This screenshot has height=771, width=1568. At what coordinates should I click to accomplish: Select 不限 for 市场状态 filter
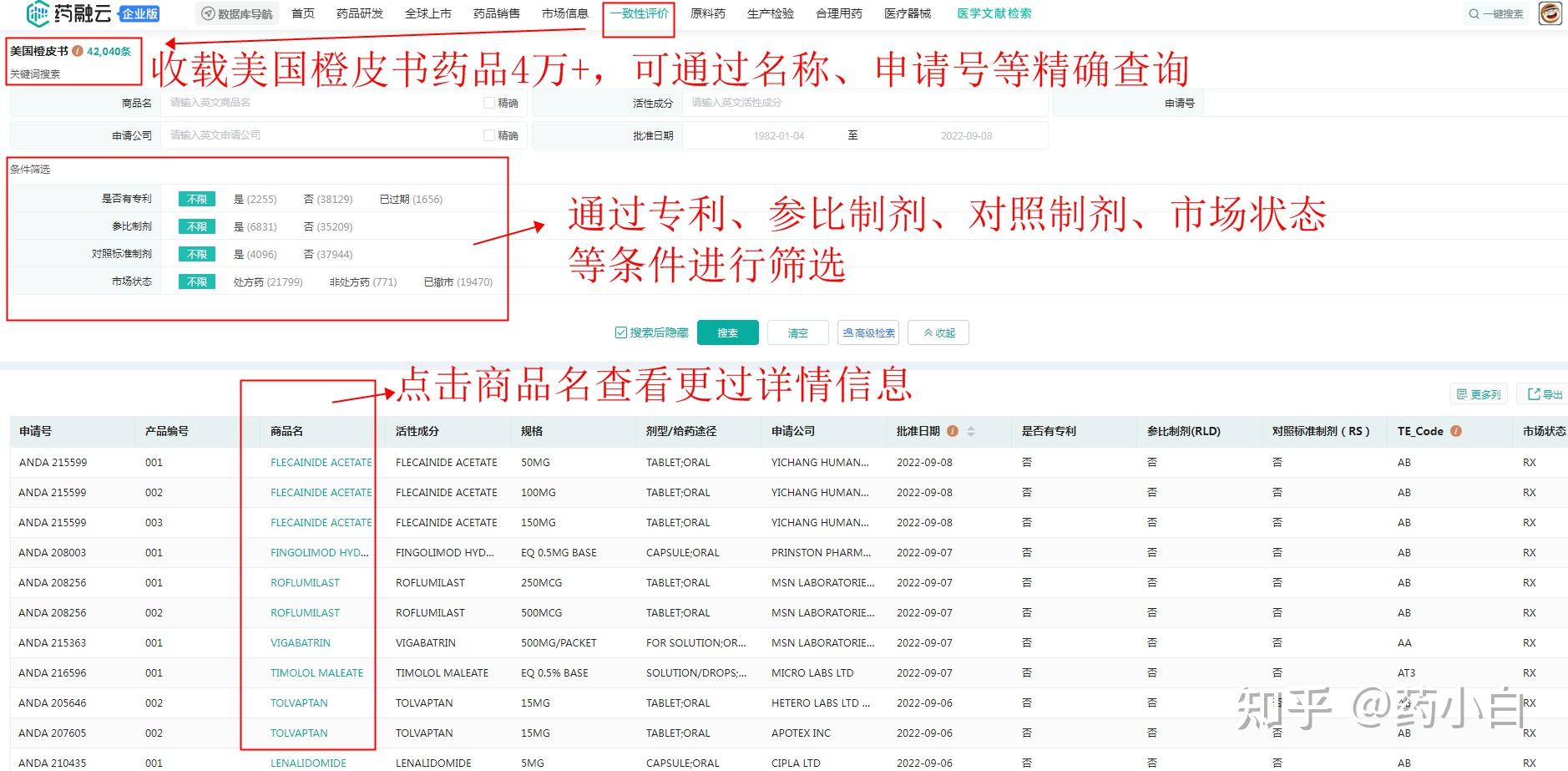coord(196,282)
